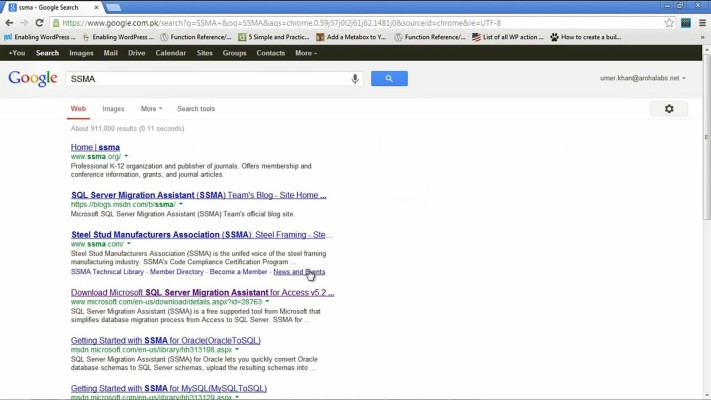Viewport: 711px width, 400px height.
Task: Click the 'News and Events' sitelink
Action: [x=298, y=272]
